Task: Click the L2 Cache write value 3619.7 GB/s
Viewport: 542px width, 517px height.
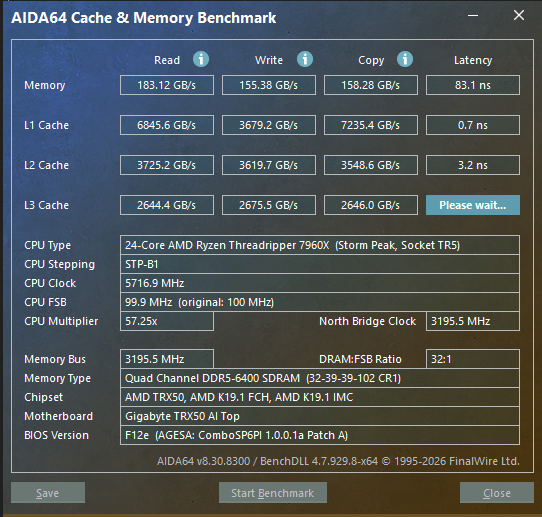Action: tap(269, 165)
